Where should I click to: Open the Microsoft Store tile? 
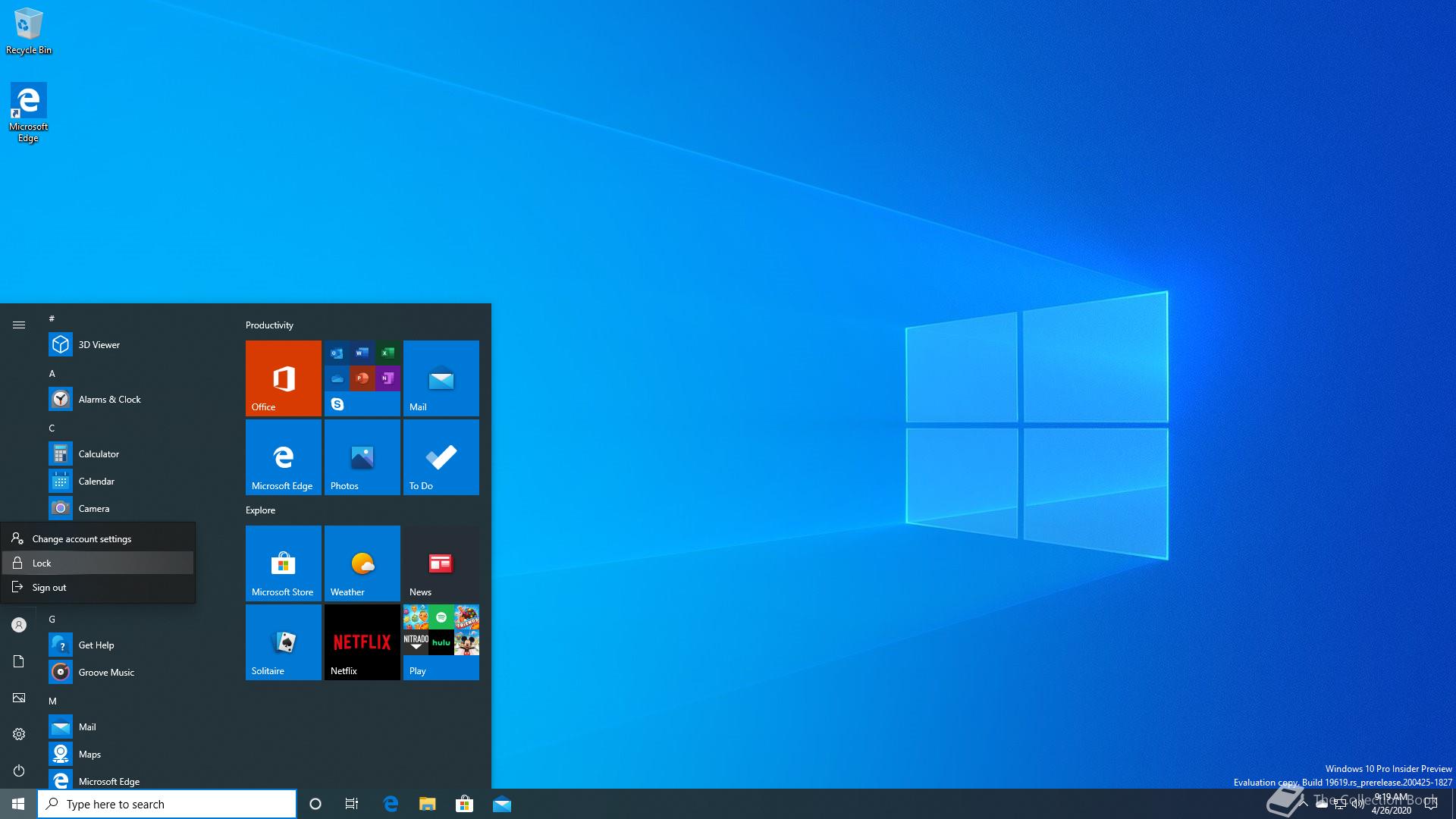[x=284, y=563]
